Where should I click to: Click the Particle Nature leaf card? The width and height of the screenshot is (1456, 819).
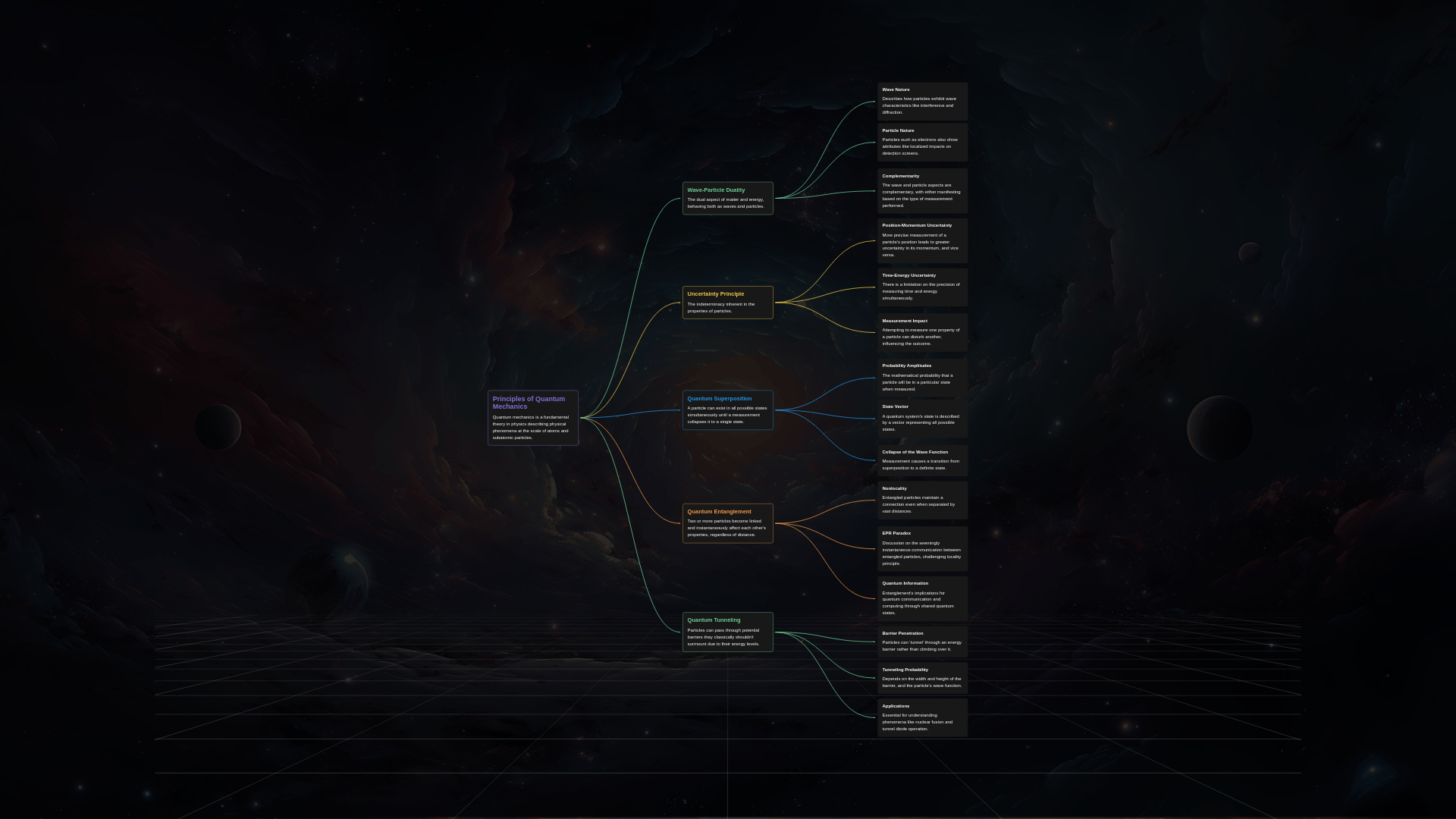coord(922,142)
